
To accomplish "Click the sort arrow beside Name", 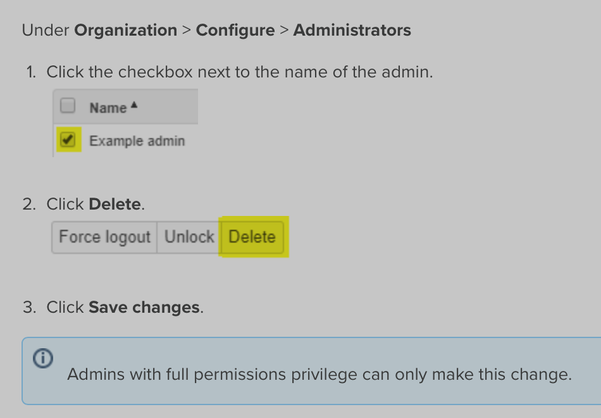I will pos(133,106).
